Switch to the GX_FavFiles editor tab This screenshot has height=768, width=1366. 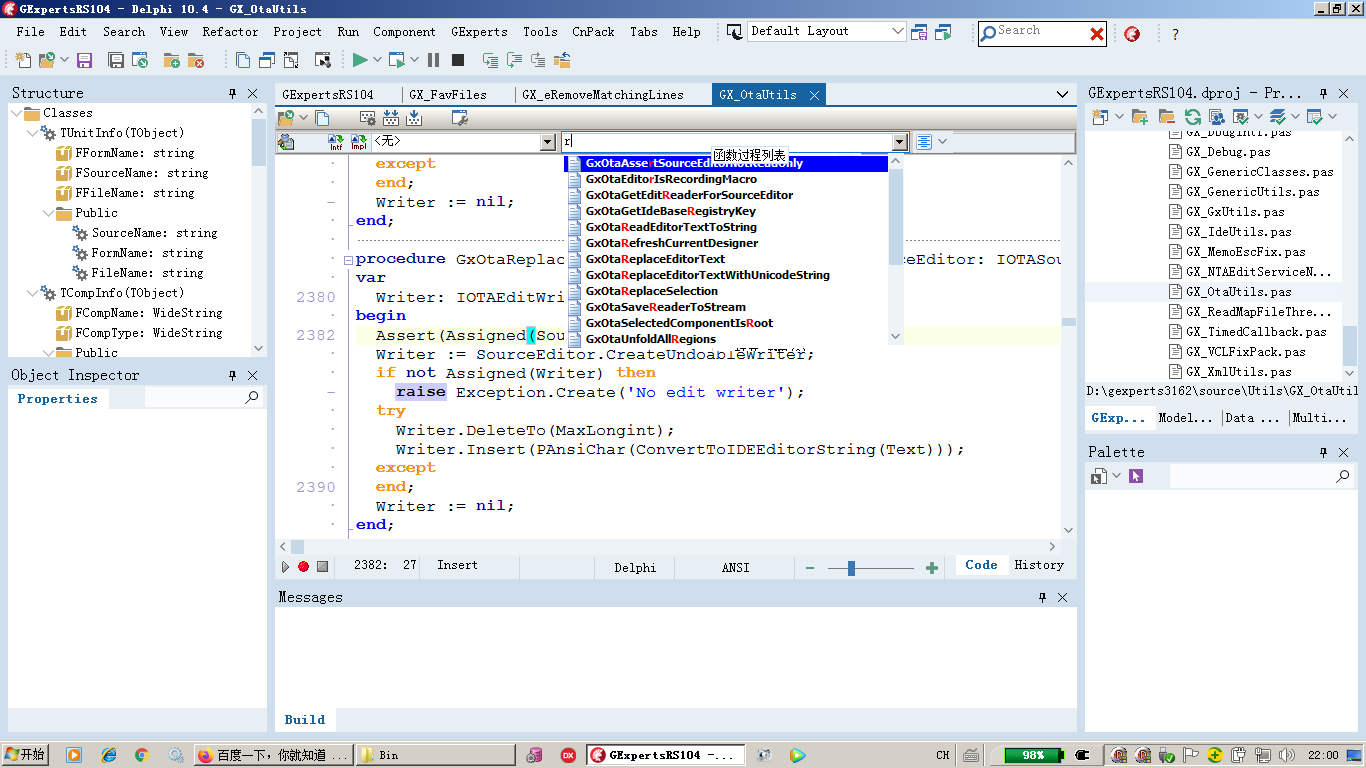448,95
